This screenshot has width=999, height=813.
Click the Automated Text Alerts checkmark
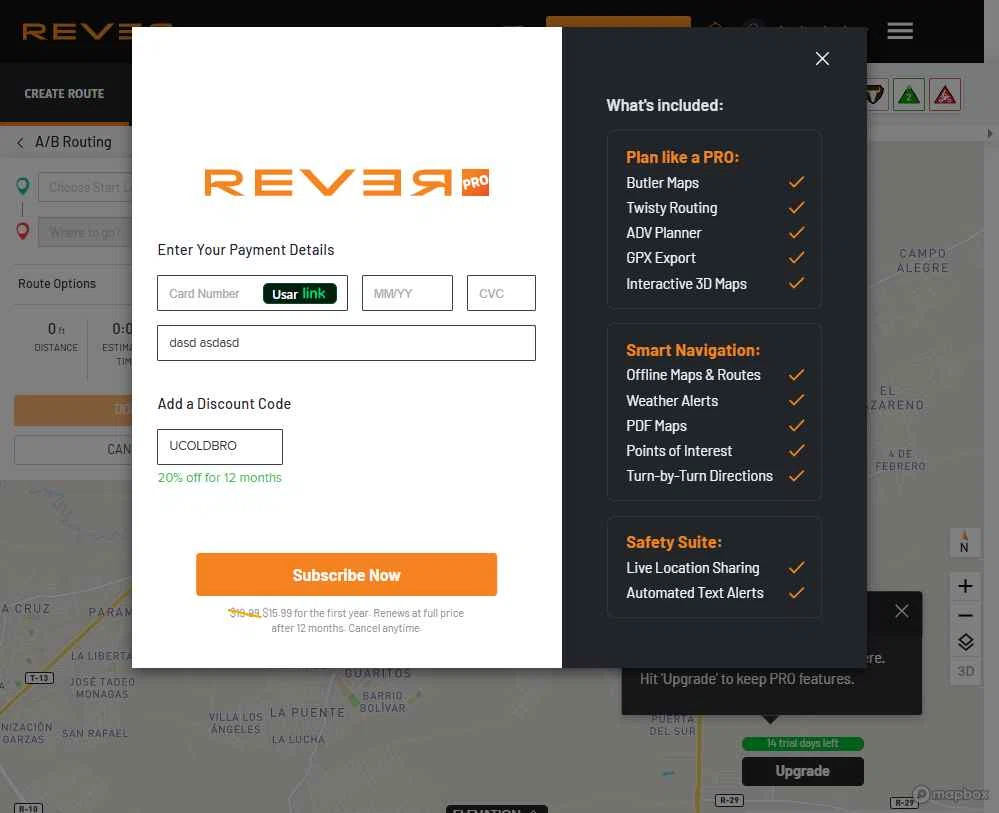796,593
